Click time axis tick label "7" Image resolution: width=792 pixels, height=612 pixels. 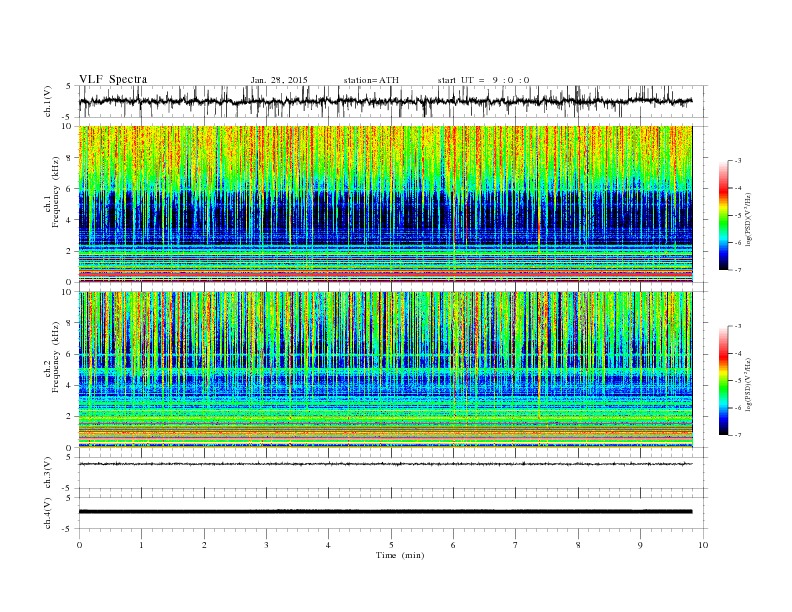(516, 545)
